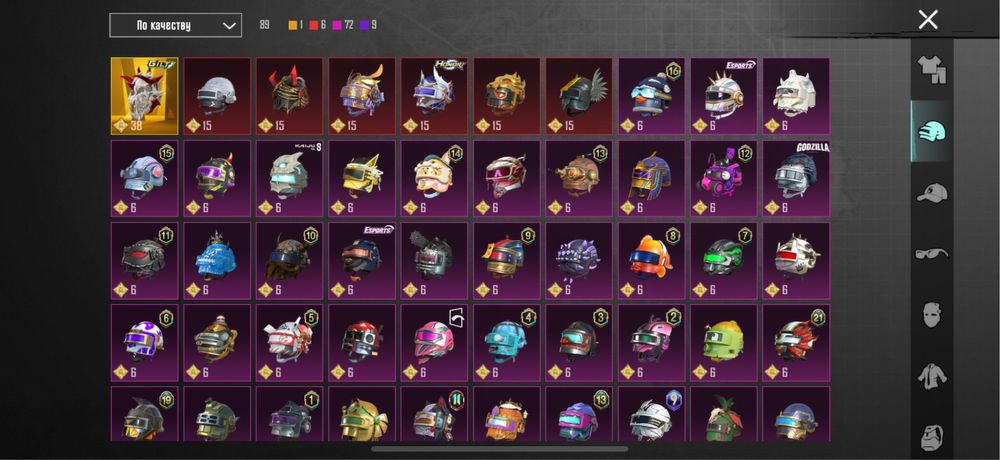Filter by red rarity count 6
This screenshot has height=460, width=1000.
tap(317, 26)
